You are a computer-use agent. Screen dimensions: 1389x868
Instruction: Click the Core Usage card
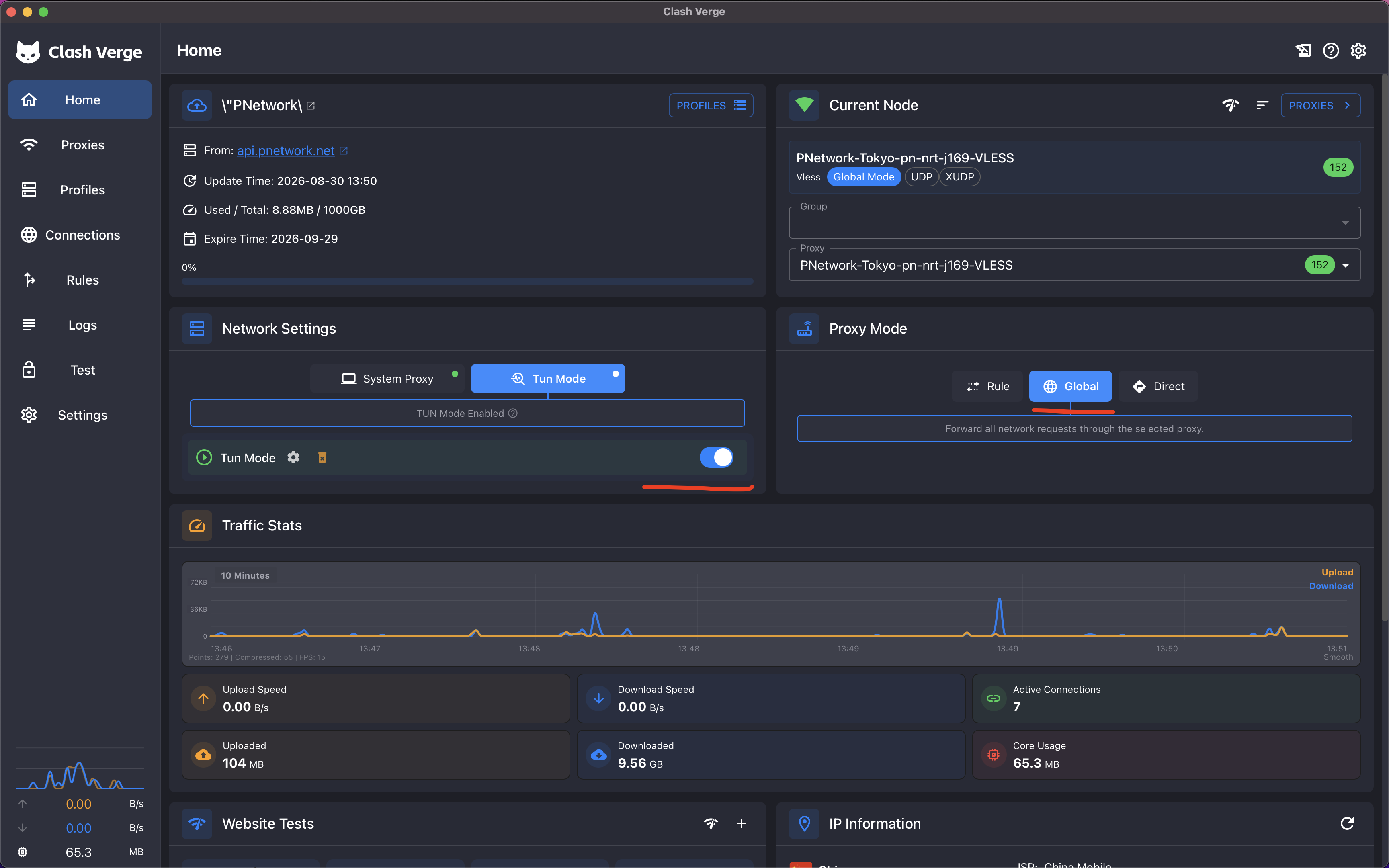1166,755
